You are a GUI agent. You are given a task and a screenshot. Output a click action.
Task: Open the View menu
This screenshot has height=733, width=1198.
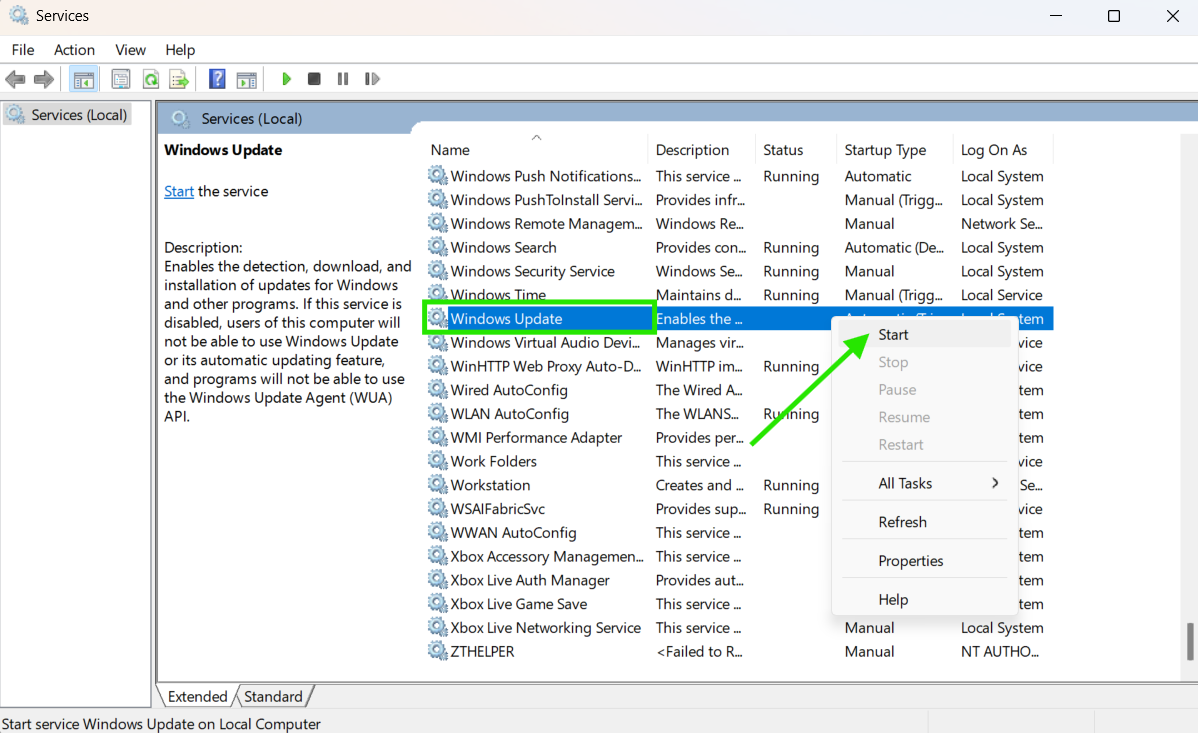point(130,50)
